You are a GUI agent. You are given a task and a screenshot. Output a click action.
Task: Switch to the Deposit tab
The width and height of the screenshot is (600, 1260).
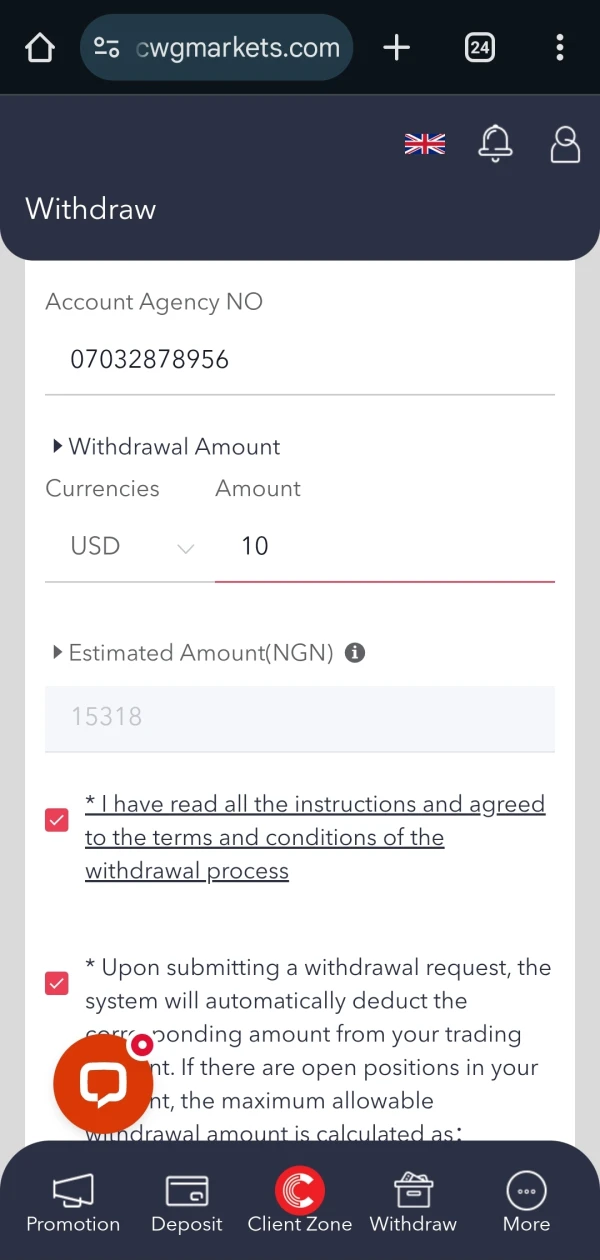186,1202
